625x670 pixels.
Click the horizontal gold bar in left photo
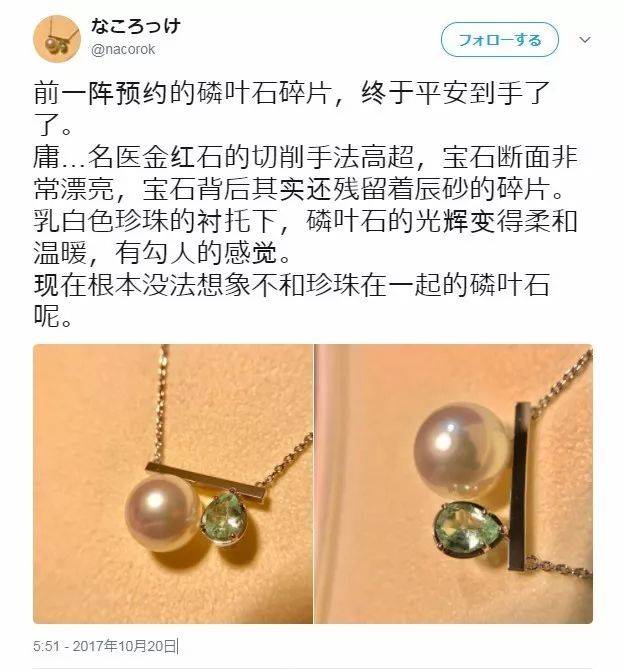click(x=206, y=481)
